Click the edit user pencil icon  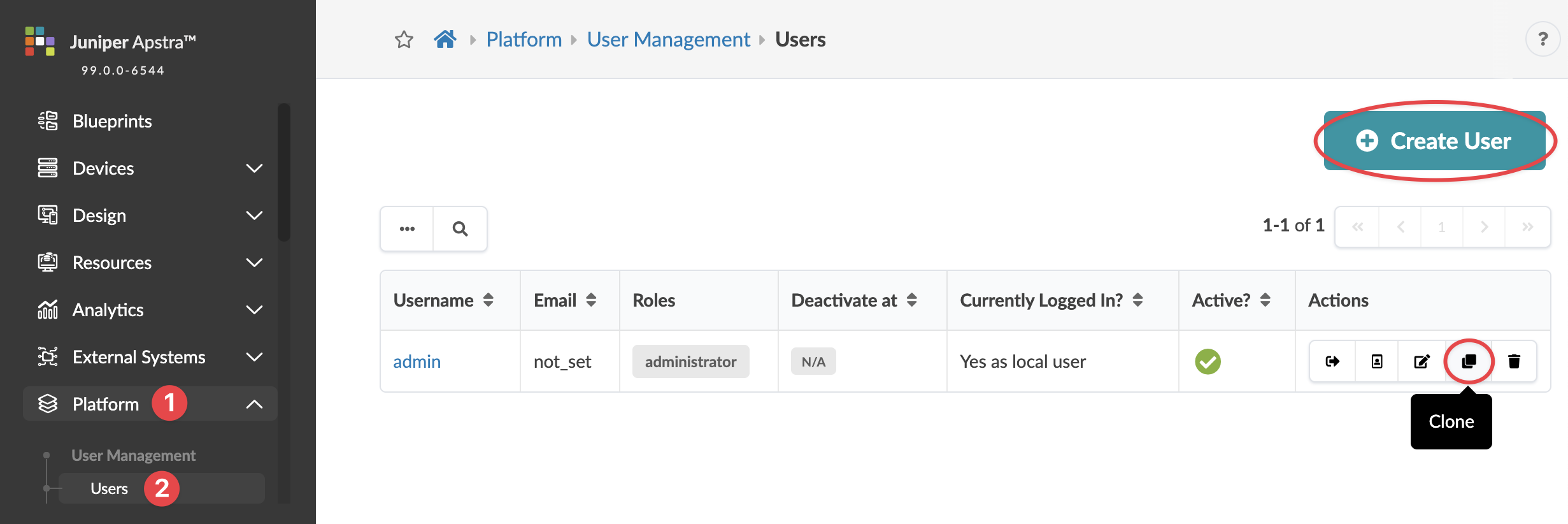(x=1422, y=361)
